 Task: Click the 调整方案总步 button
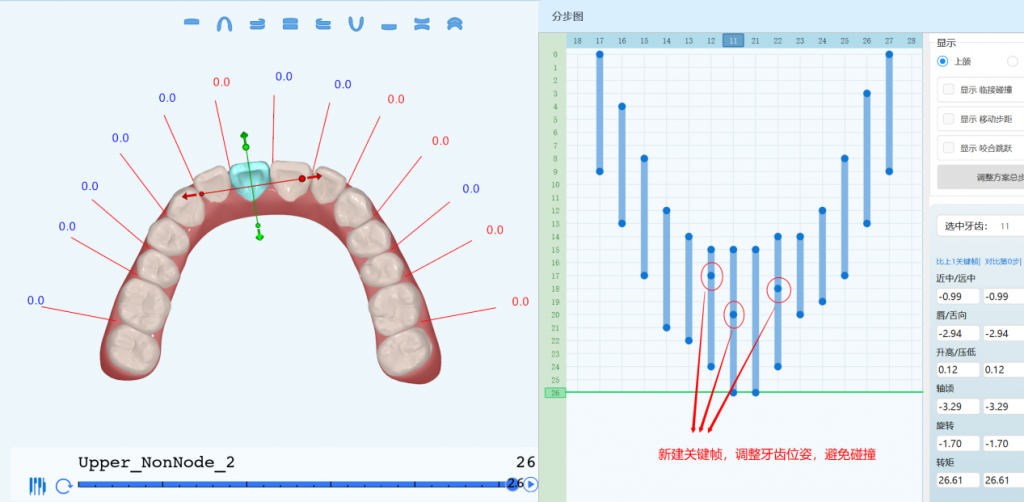tap(980, 178)
